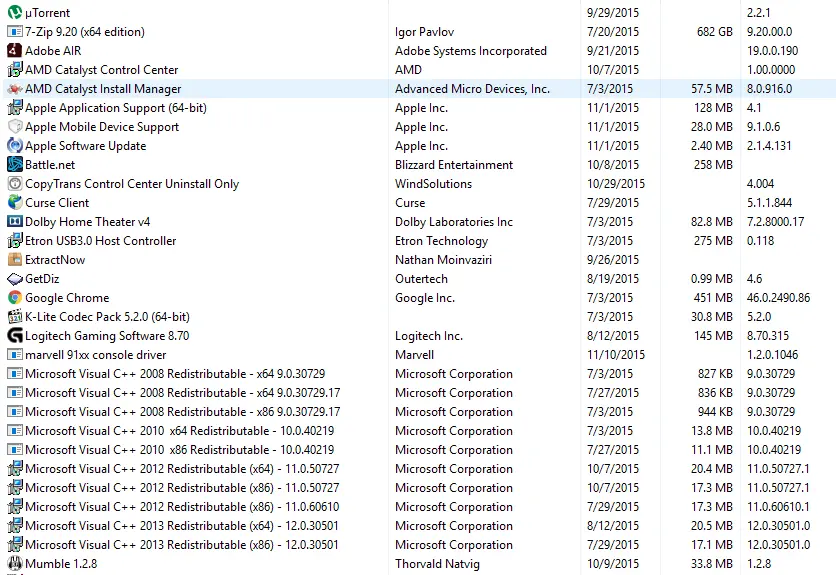Select 'Apple Mobile Device Support' entry

[x=102, y=127]
